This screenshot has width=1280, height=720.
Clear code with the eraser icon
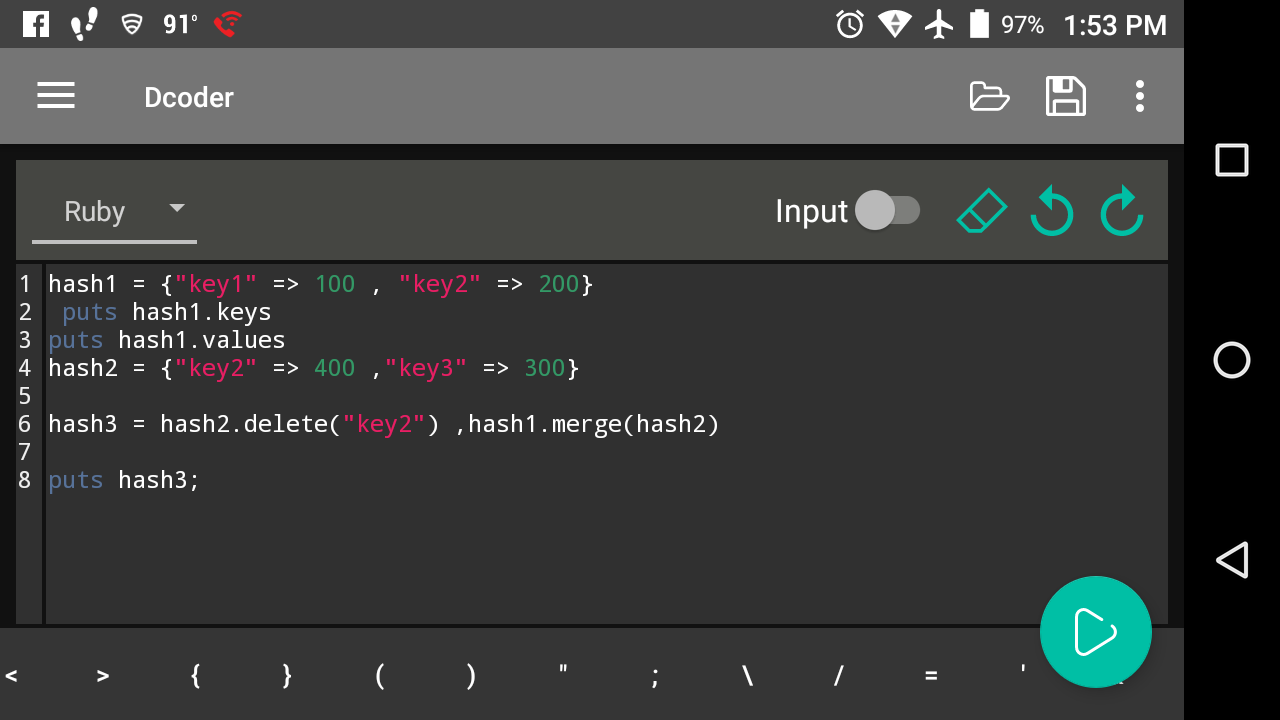pos(981,211)
